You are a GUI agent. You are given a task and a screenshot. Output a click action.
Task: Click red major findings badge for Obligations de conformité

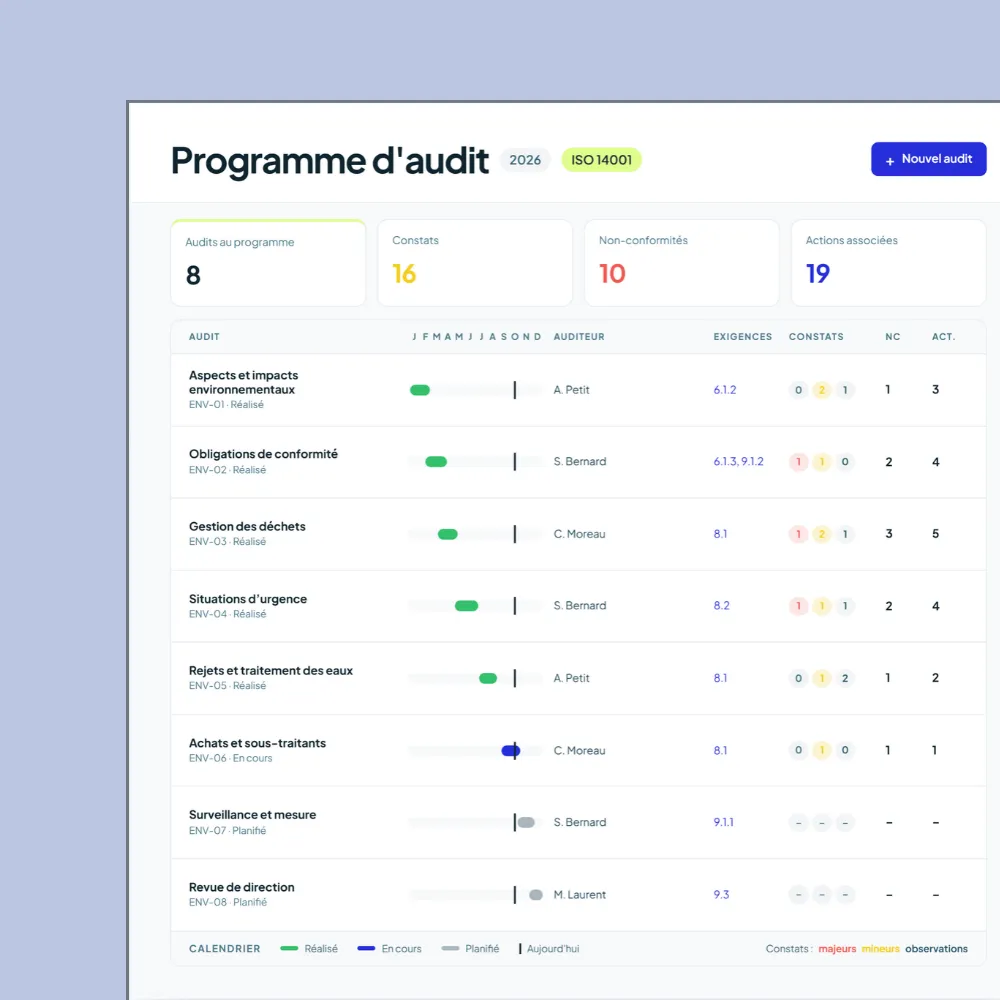point(798,462)
